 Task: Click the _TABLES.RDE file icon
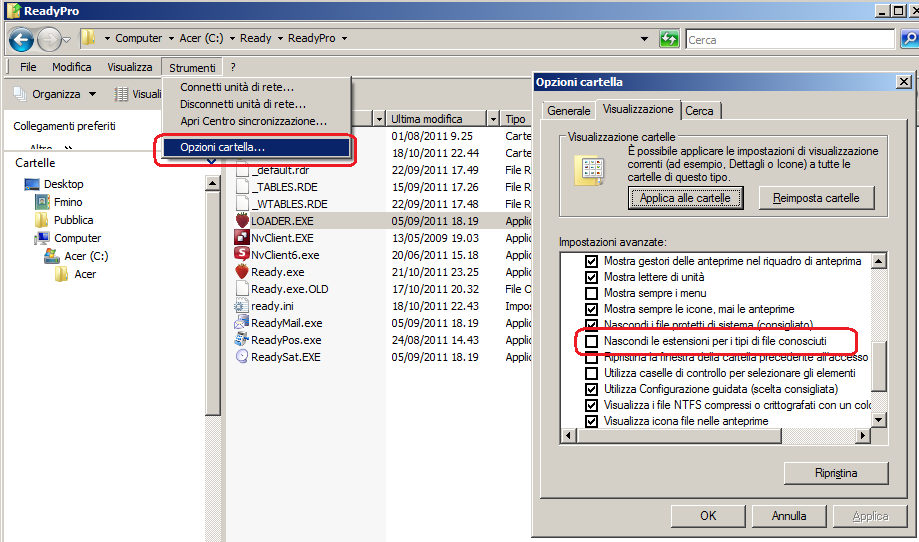pyautogui.click(x=242, y=187)
